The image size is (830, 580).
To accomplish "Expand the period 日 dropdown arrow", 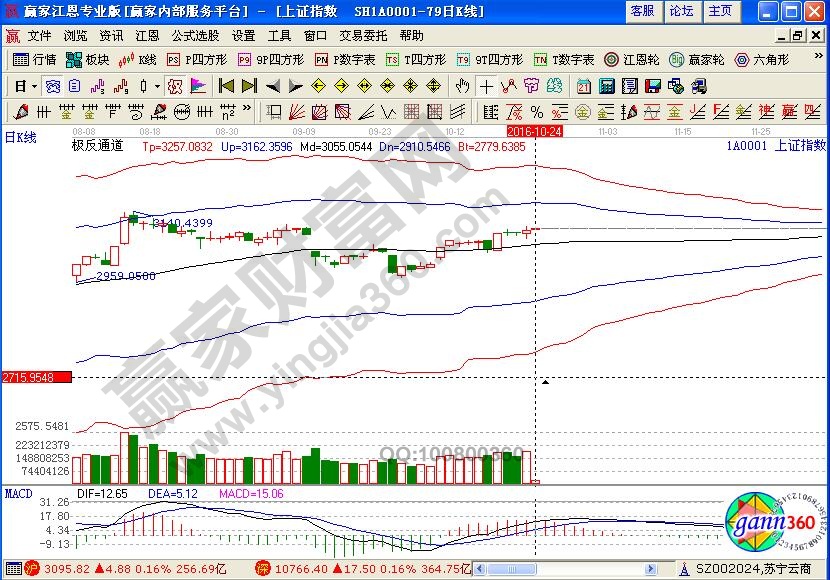I will pyautogui.click(x=34, y=86).
